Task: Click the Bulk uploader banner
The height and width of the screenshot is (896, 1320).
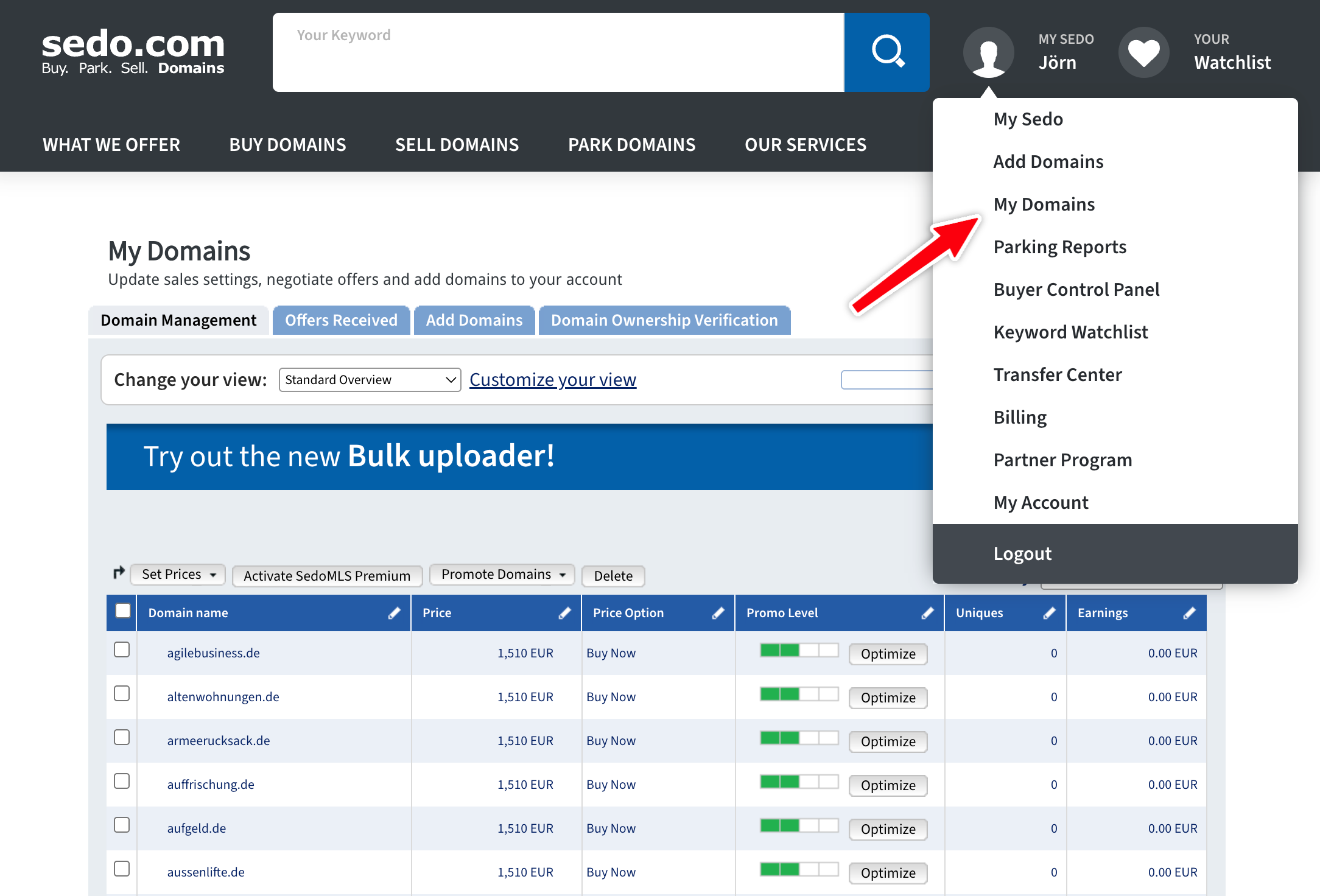Action: tap(519, 457)
